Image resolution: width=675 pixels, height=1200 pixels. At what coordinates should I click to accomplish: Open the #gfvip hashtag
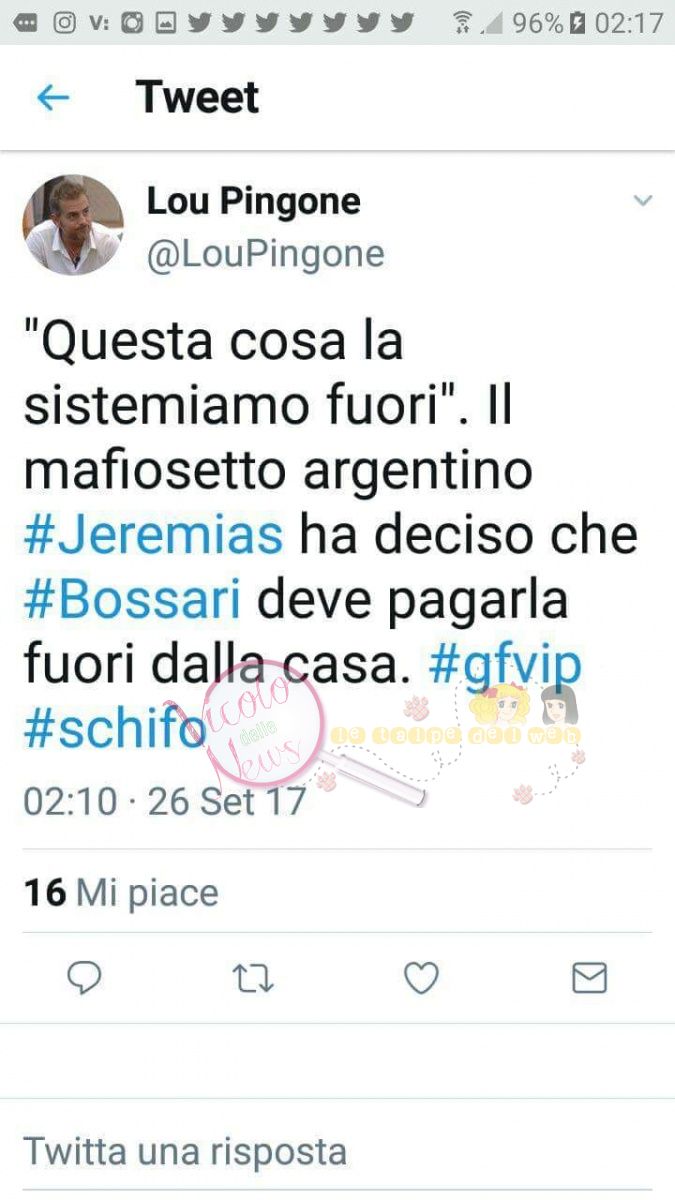point(505,667)
